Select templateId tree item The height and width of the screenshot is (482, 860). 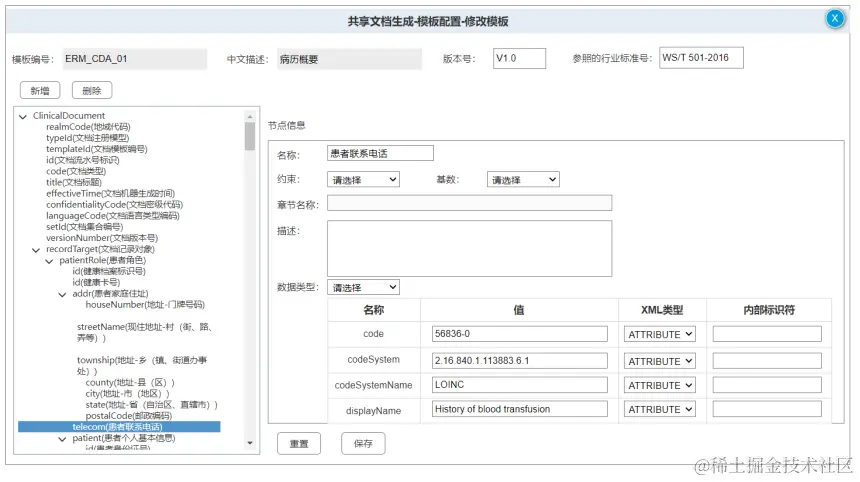coord(97,149)
